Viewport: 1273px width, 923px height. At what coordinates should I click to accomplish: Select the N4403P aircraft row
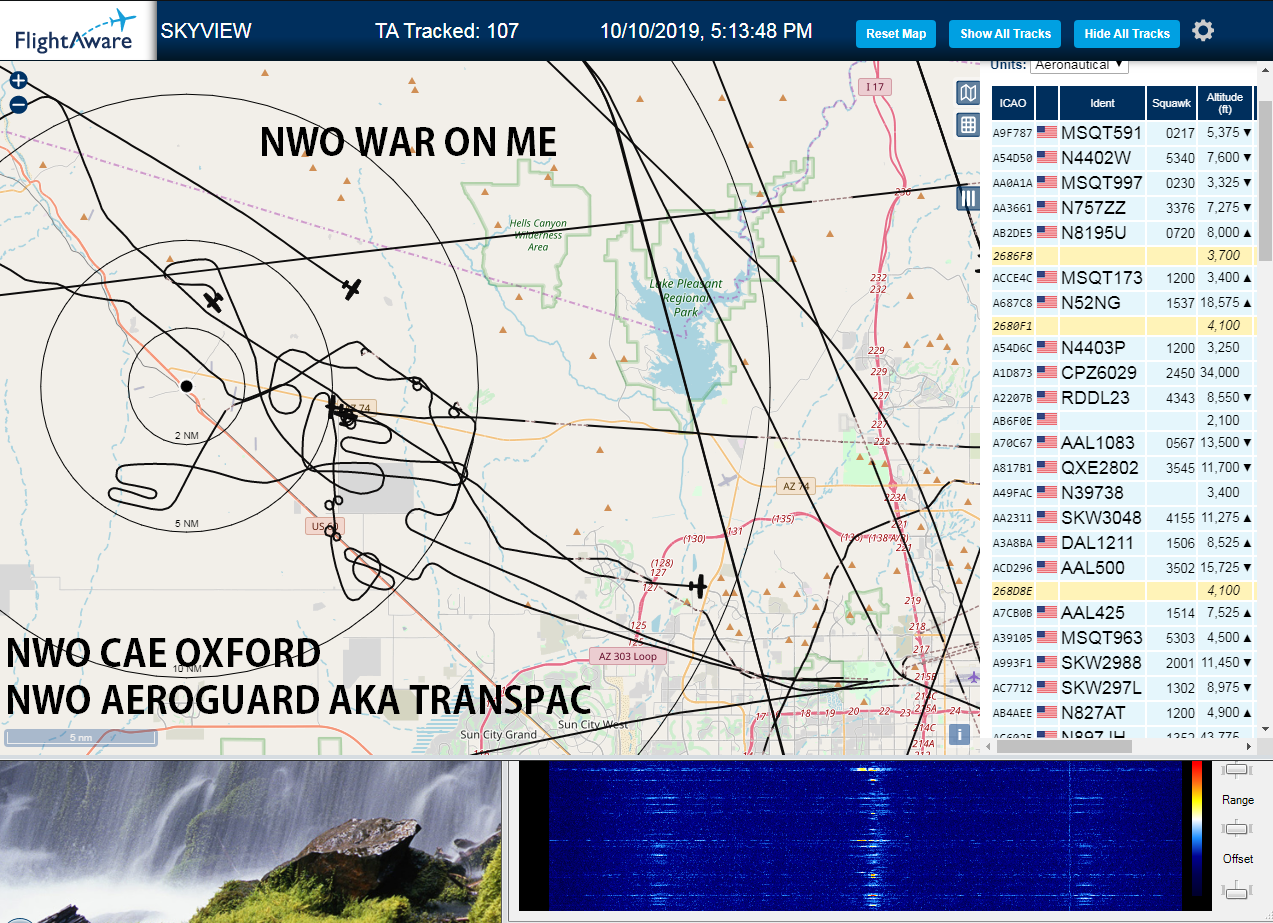(1122, 347)
